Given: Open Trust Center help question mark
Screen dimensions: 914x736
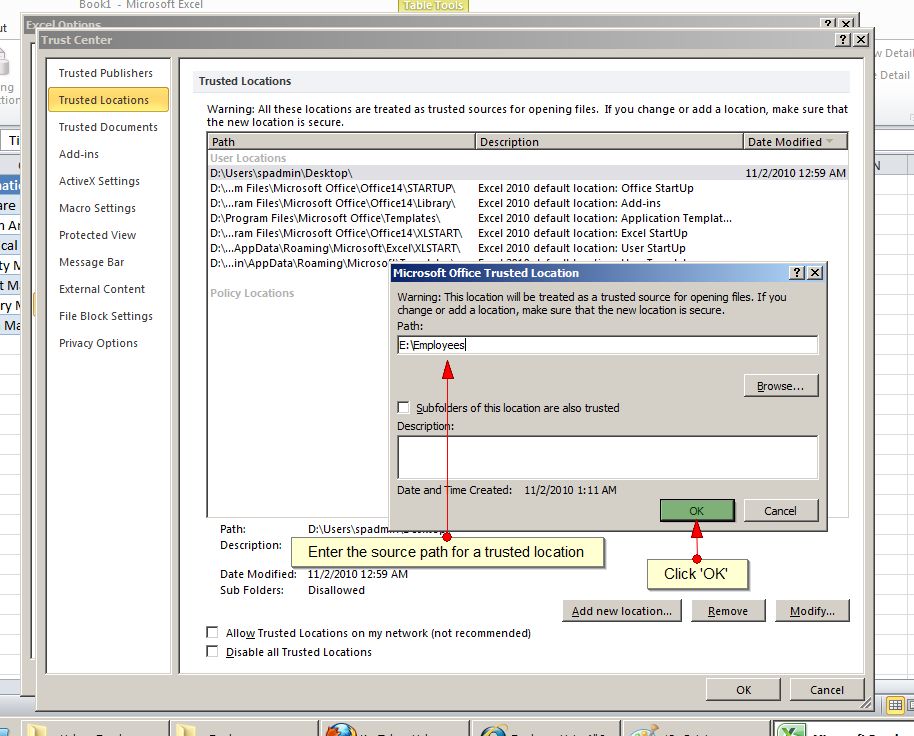Looking at the screenshot, I should pos(842,40).
